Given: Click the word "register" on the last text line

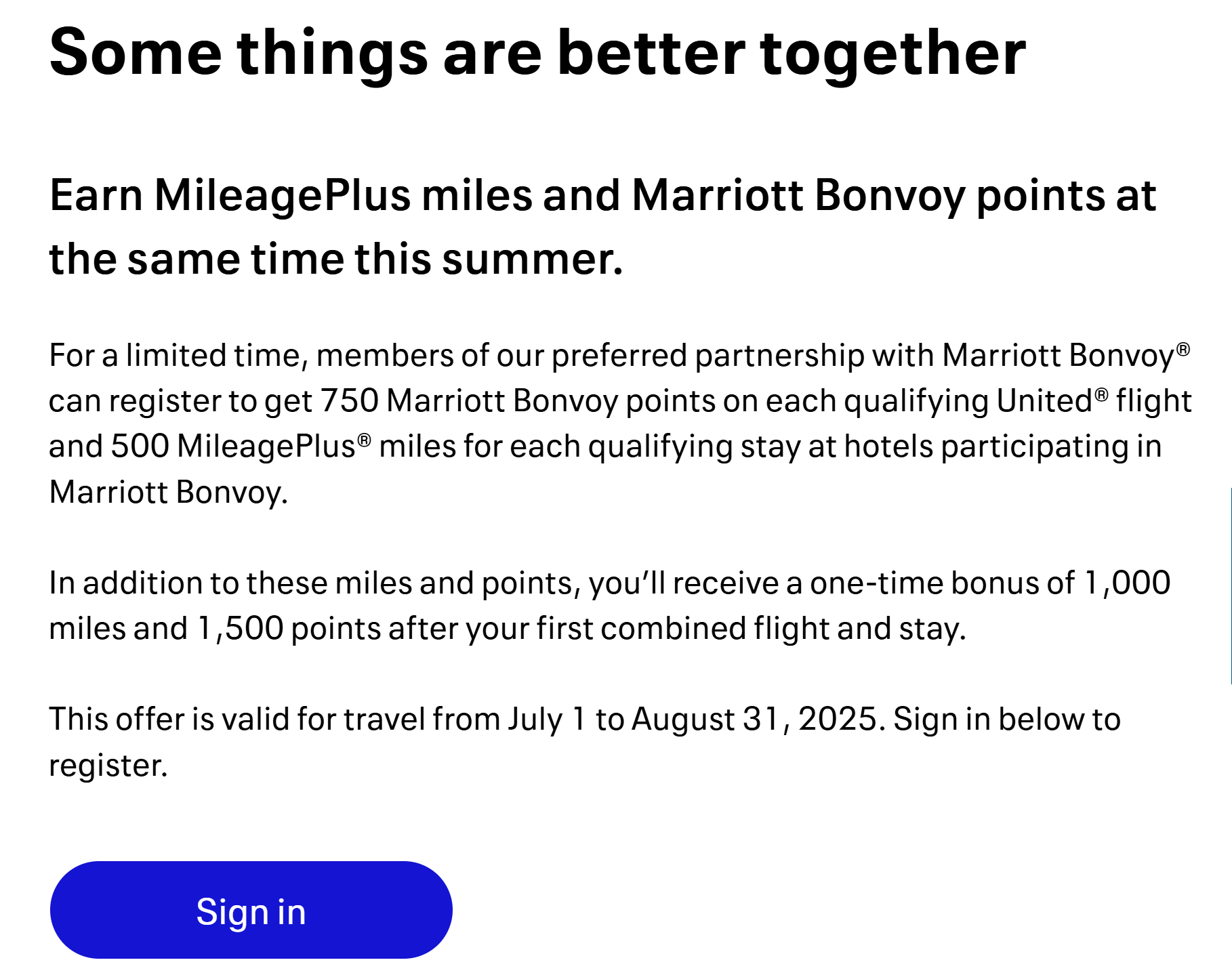Looking at the screenshot, I should [107, 766].
